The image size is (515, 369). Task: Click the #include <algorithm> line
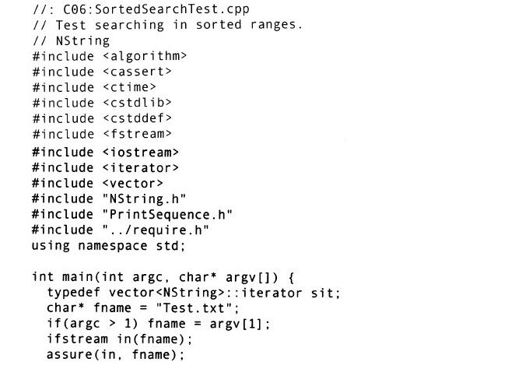pyautogui.click(x=110, y=56)
